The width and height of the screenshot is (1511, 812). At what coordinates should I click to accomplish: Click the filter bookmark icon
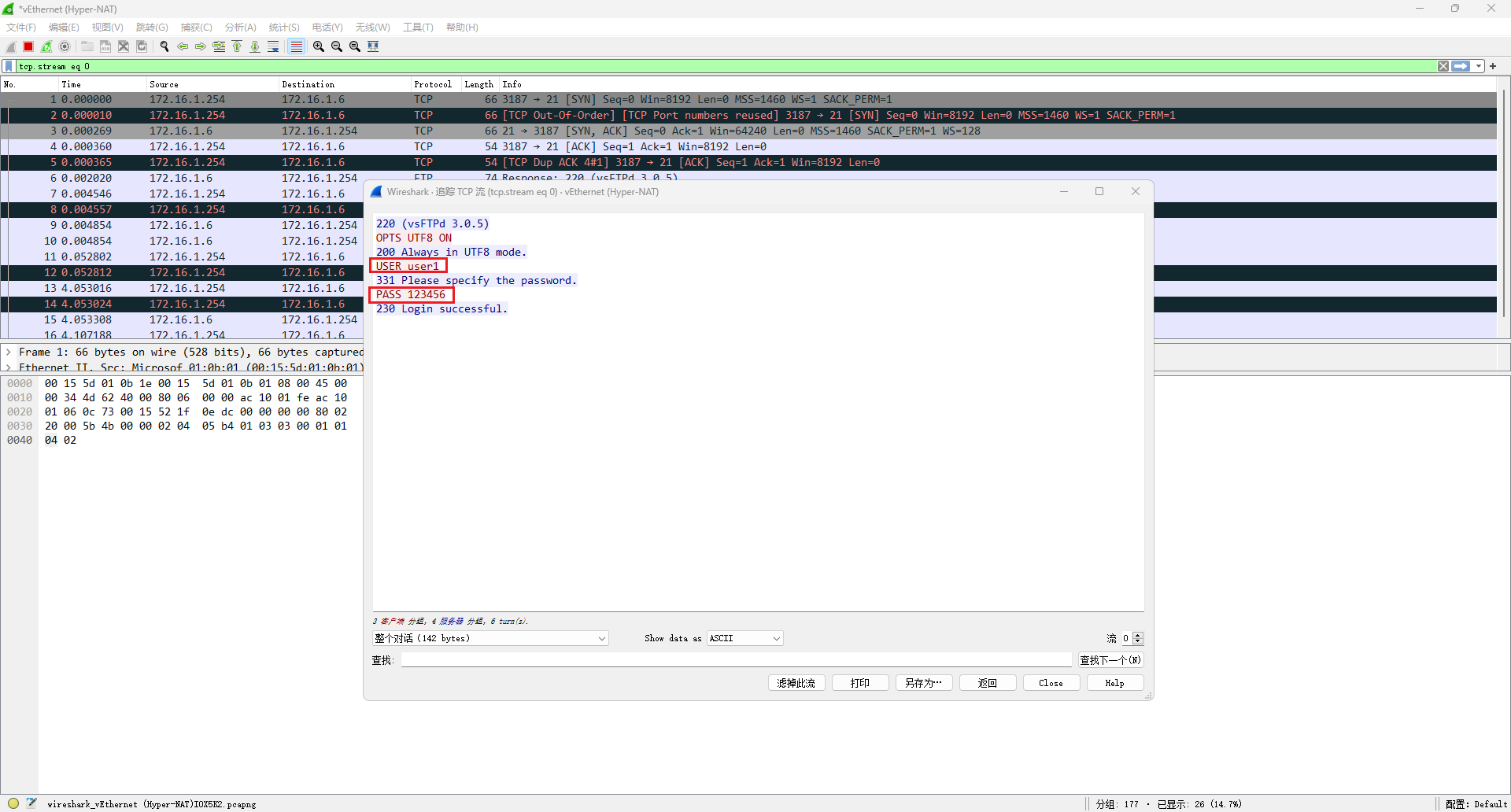9,66
